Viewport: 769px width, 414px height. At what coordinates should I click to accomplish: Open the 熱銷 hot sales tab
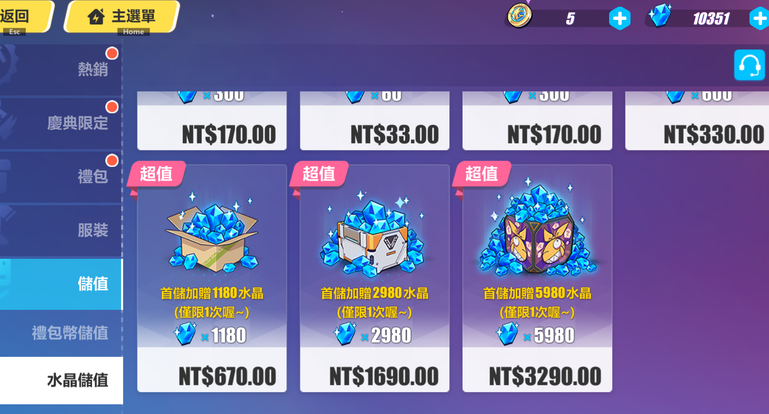[x=61, y=70]
